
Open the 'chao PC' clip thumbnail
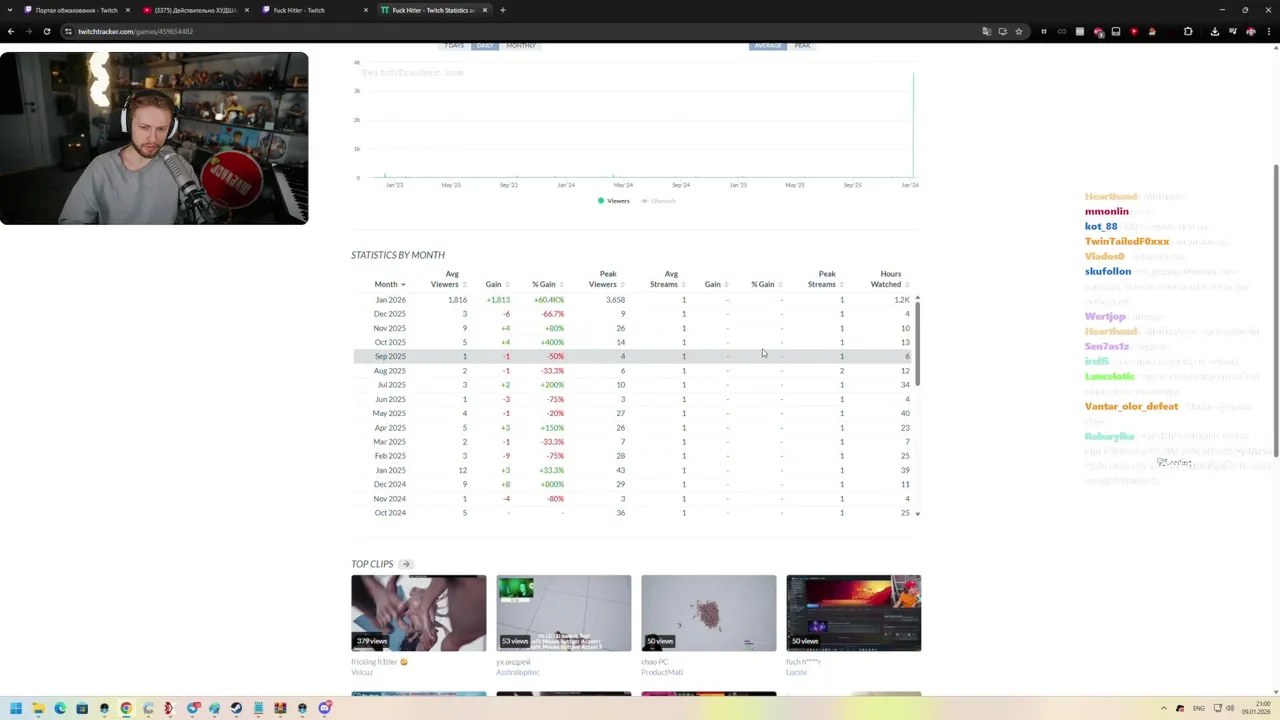tap(708, 613)
